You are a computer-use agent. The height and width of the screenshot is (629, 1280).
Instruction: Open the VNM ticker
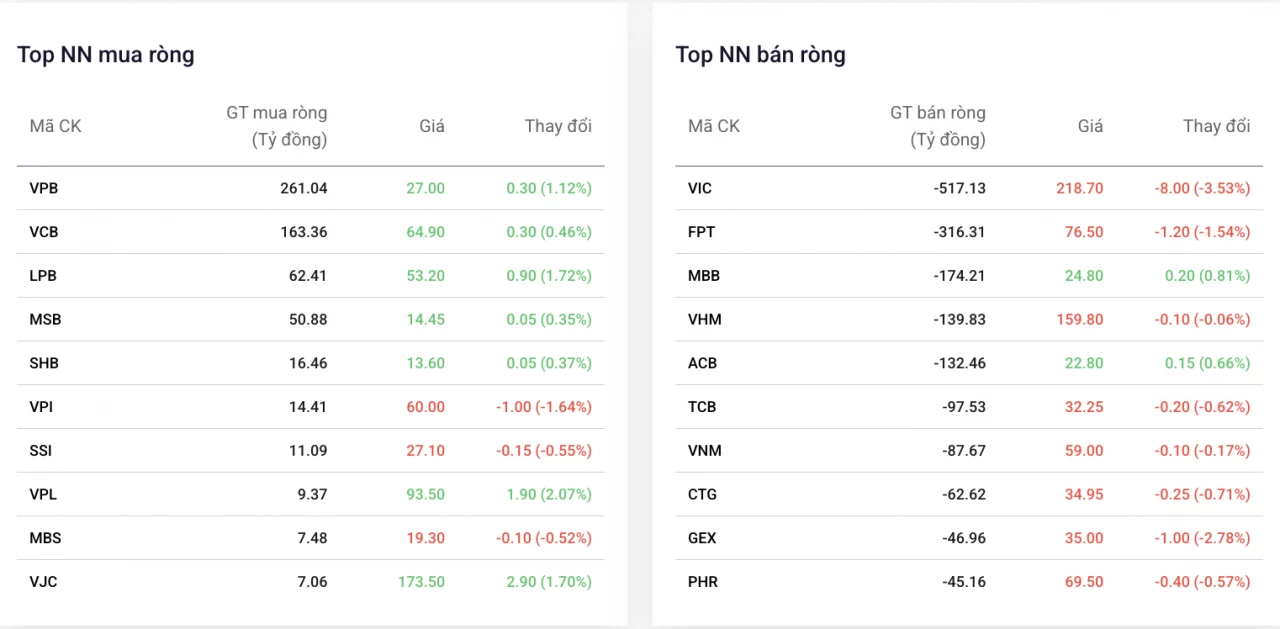(705, 451)
